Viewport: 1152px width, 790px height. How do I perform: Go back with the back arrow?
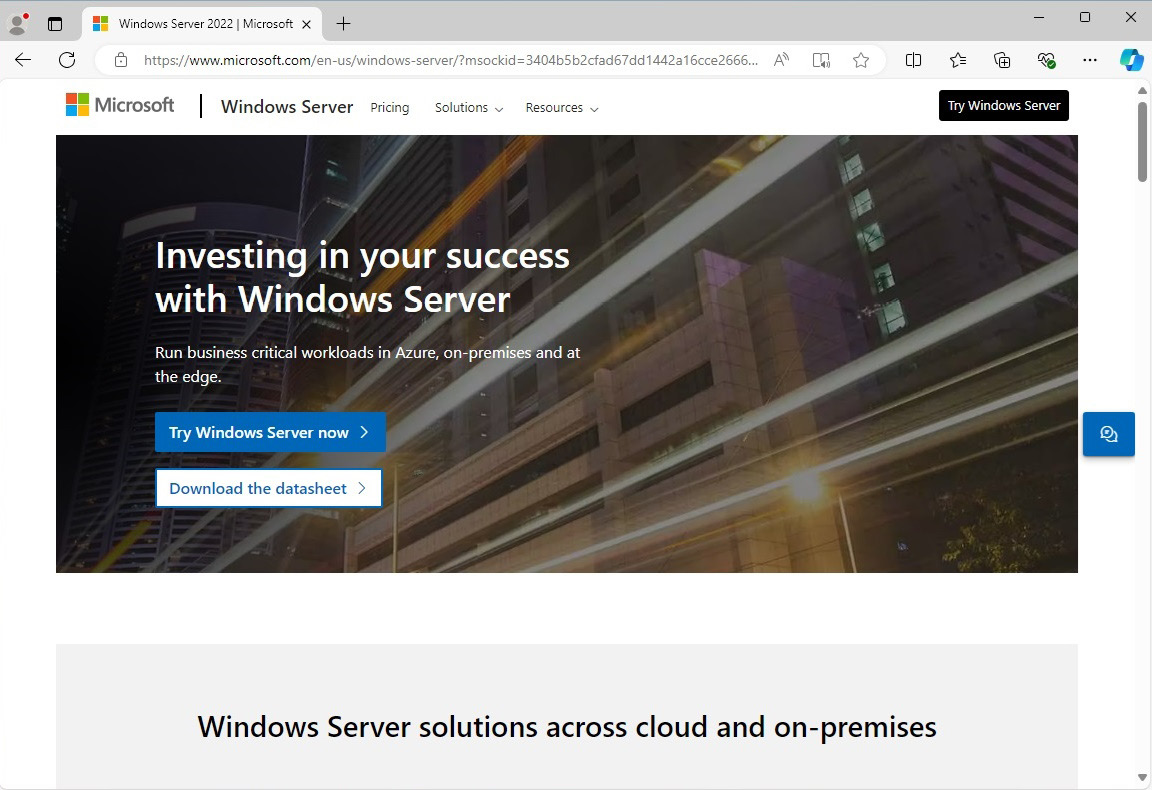tap(24, 60)
